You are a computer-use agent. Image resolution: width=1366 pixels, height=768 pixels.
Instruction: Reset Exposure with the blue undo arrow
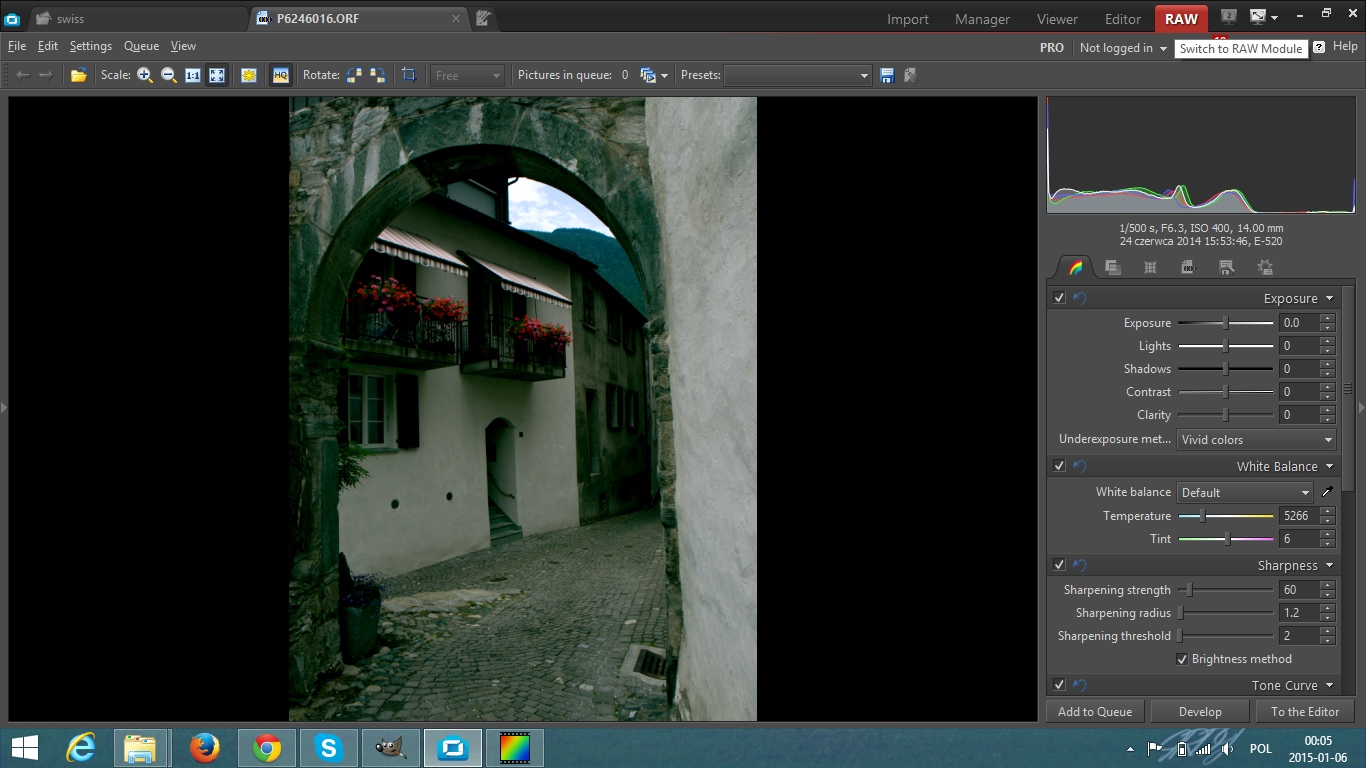coord(1079,298)
